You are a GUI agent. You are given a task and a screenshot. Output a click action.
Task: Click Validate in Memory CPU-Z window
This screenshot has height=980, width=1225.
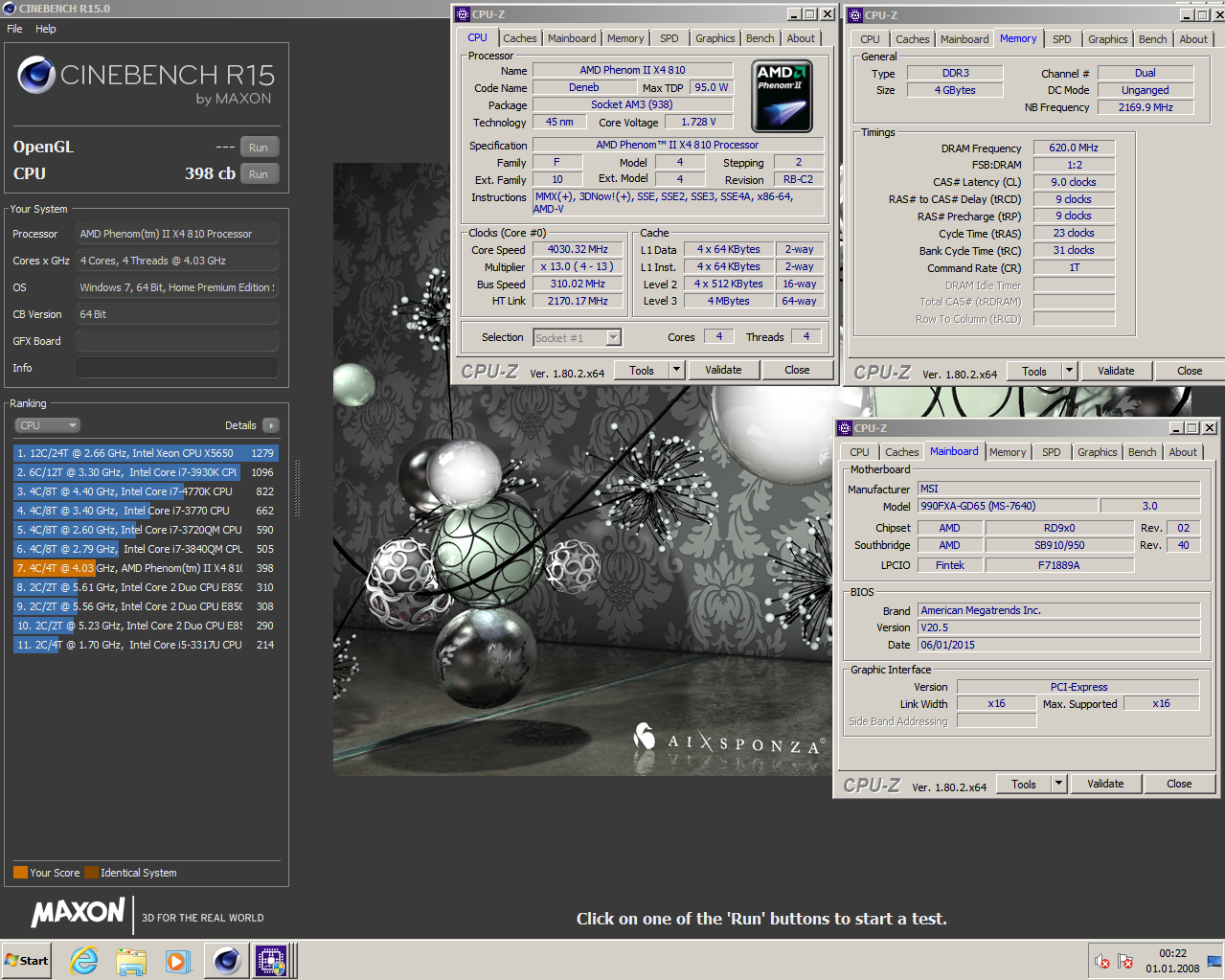click(x=1116, y=372)
